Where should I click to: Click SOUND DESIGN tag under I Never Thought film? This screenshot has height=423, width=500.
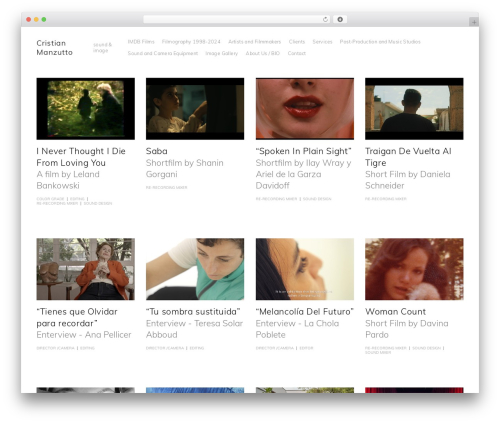(98, 203)
